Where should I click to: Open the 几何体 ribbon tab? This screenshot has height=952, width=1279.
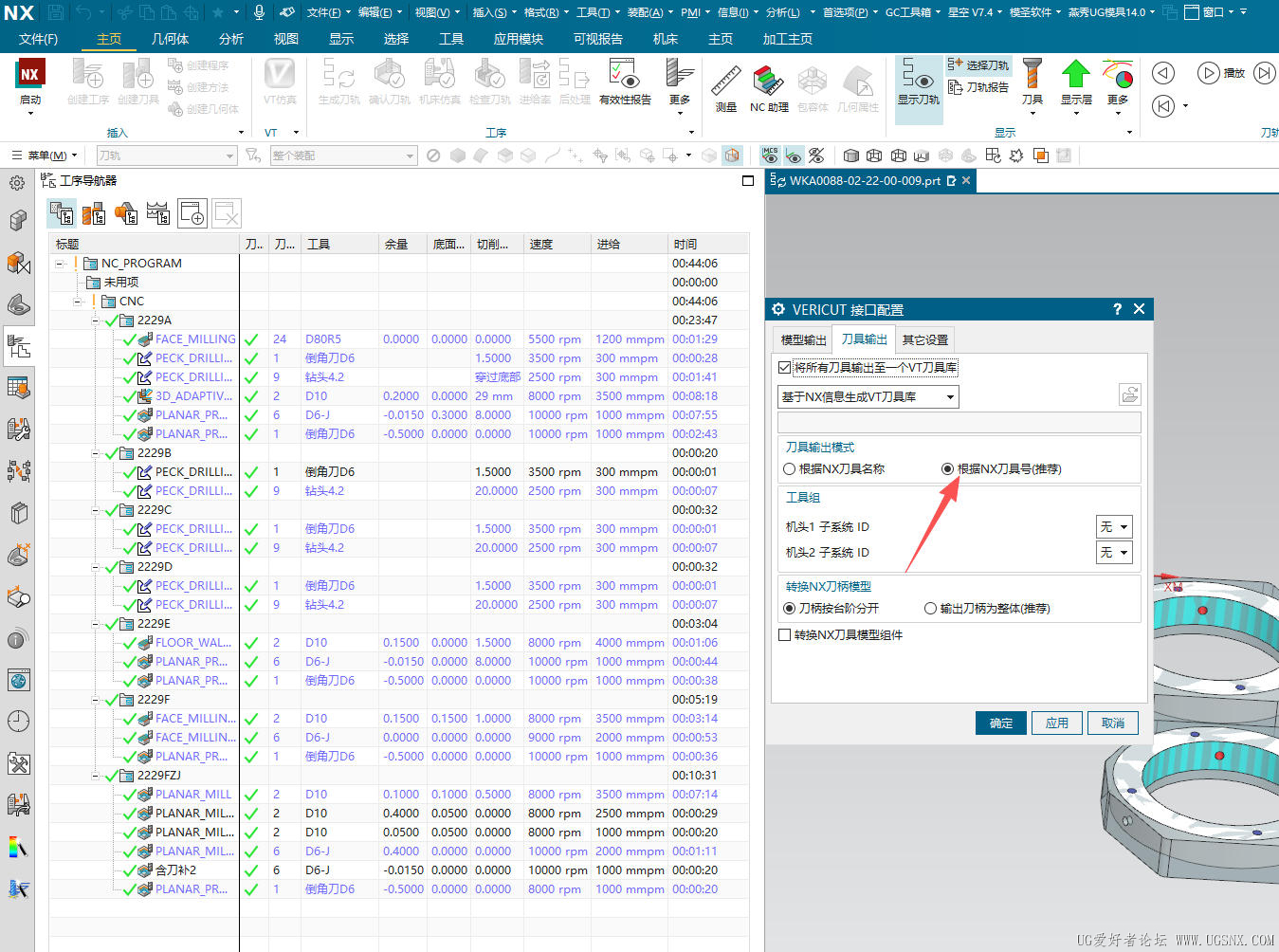(x=170, y=39)
